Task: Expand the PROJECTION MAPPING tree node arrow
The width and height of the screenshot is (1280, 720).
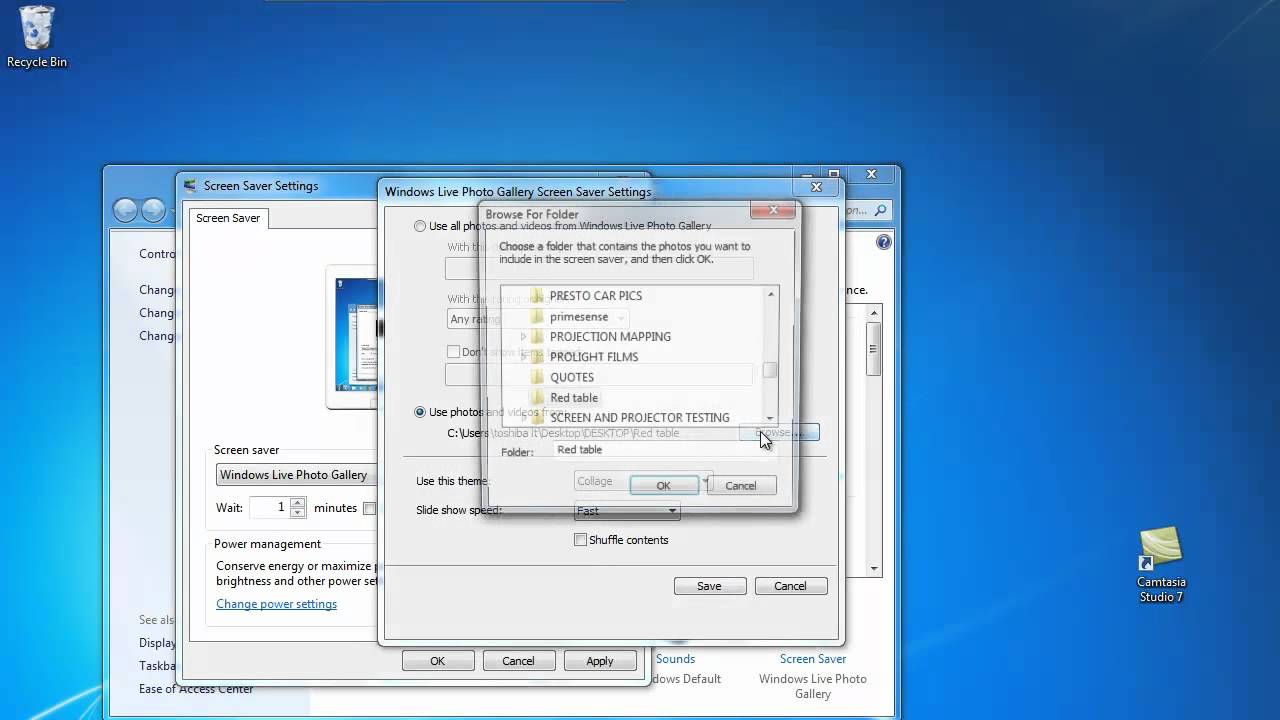Action: coord(522,337)
